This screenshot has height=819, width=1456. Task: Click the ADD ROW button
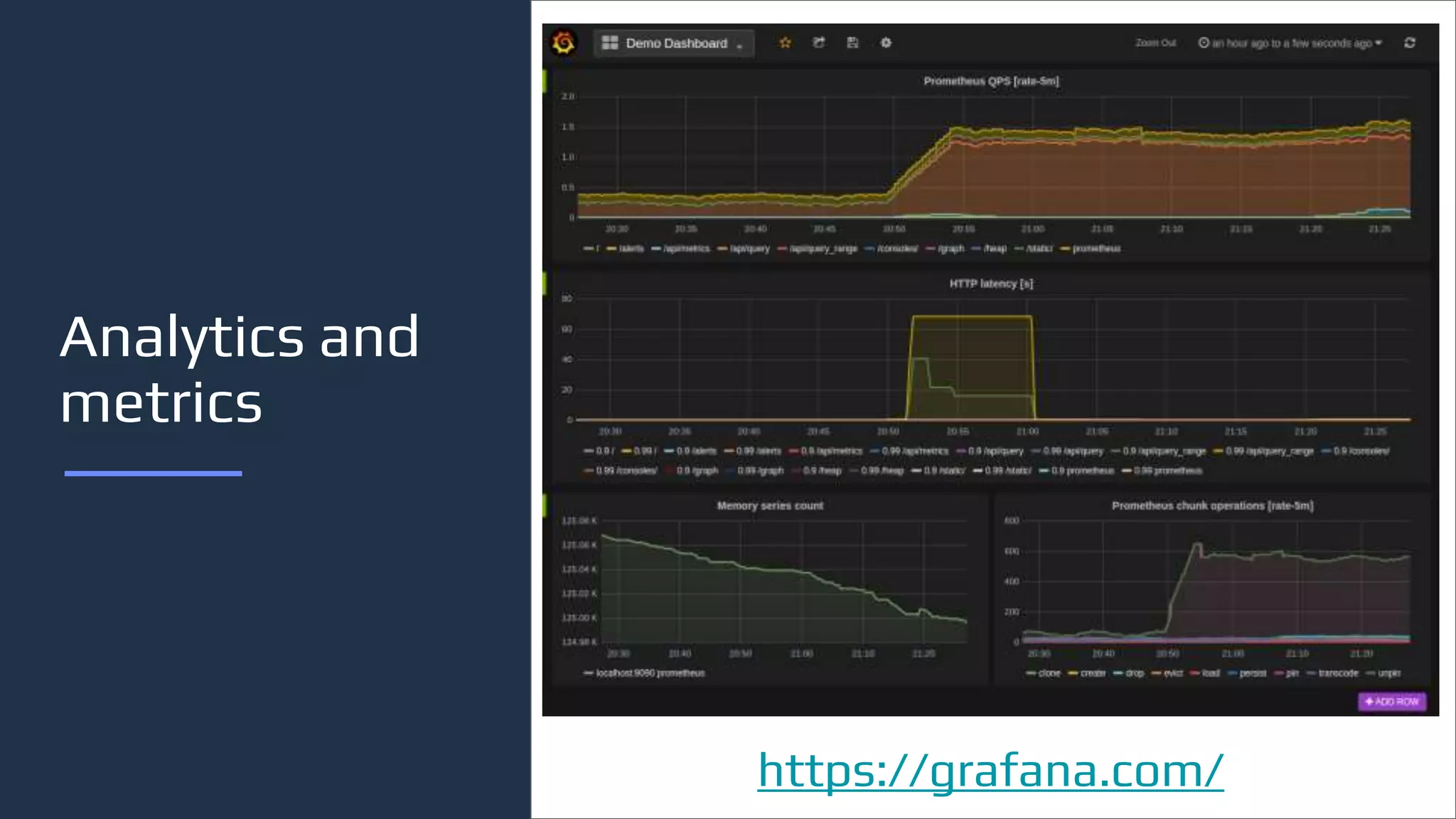tap(1392, 702)
